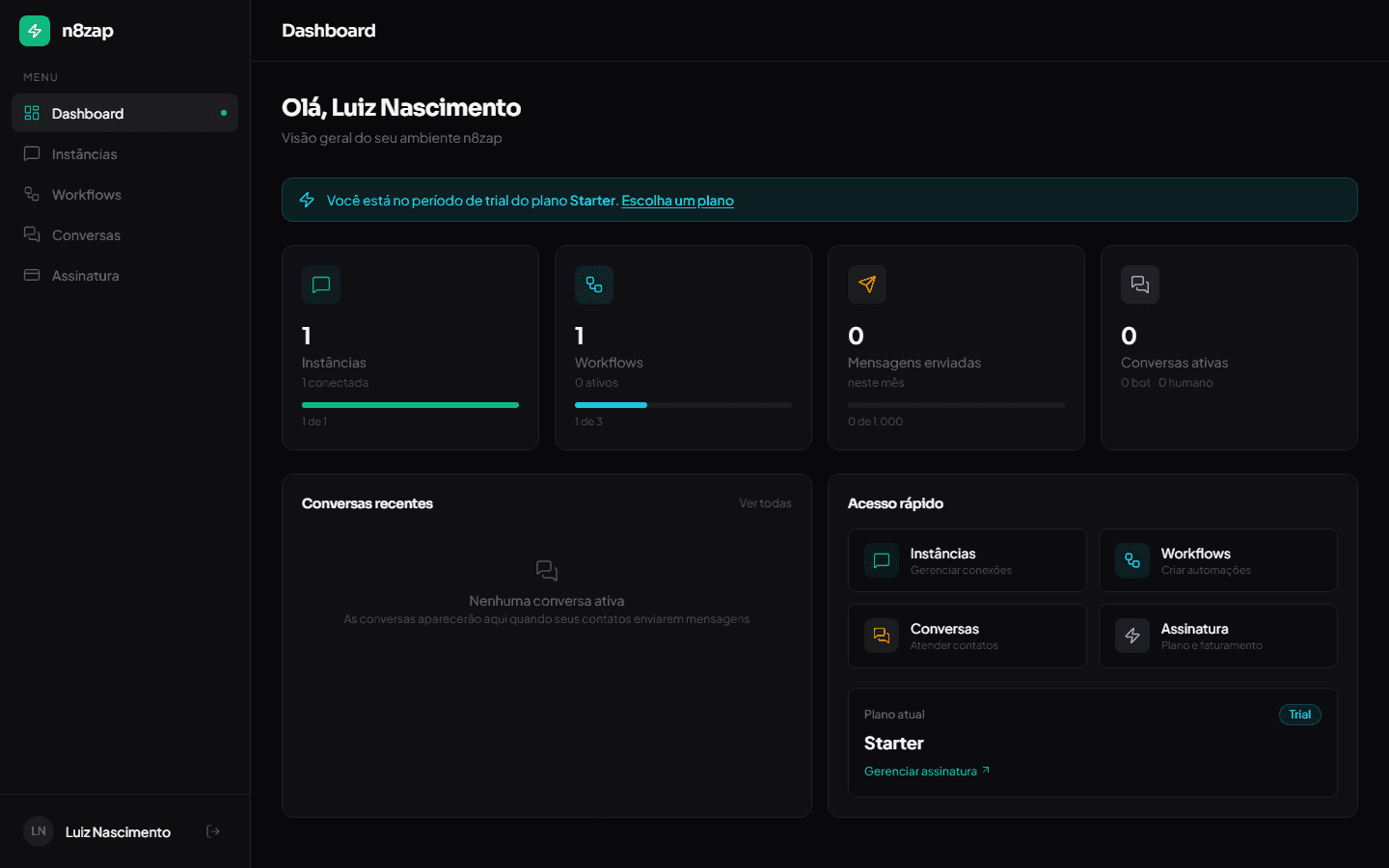1389x868 pixels.
Task: Open the Escolha um plano link
Action: click(677, 200)
